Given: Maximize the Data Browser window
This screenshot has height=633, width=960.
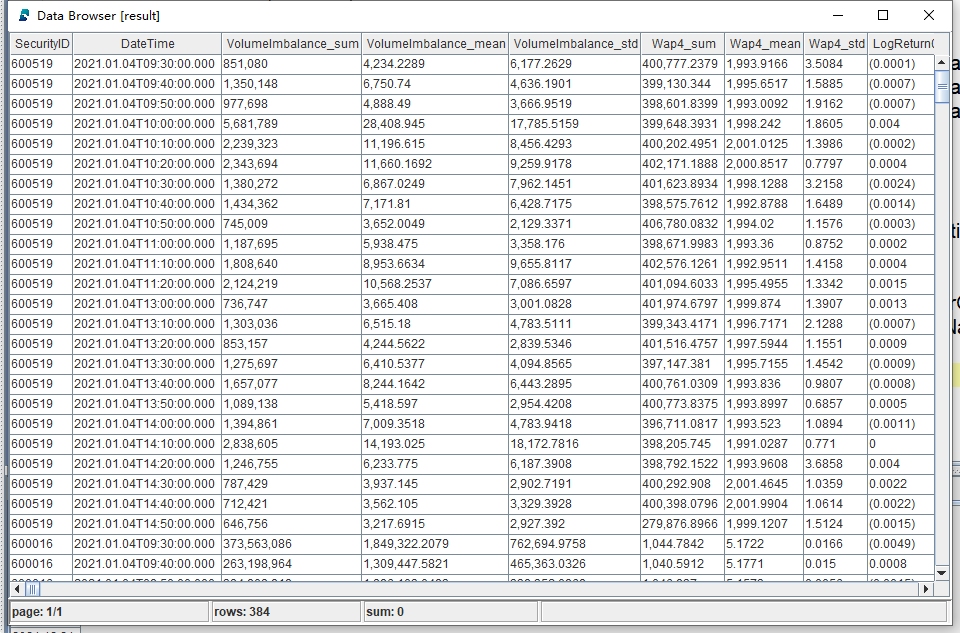Looking at the screenshot, I should [883, 15].
